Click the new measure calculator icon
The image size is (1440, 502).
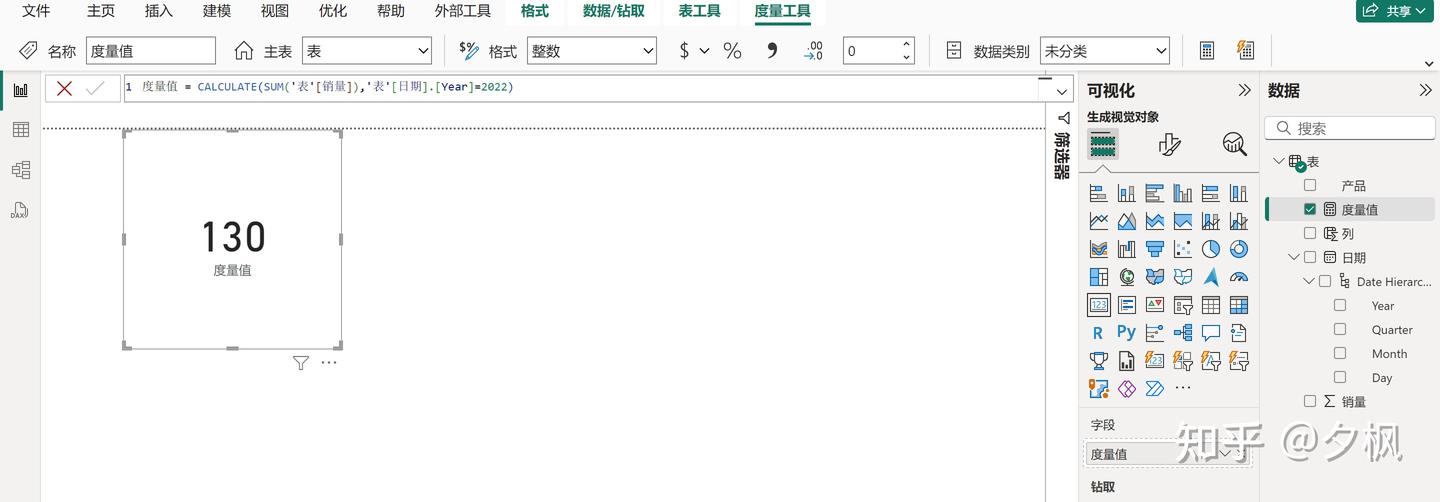coord(1207,51)
